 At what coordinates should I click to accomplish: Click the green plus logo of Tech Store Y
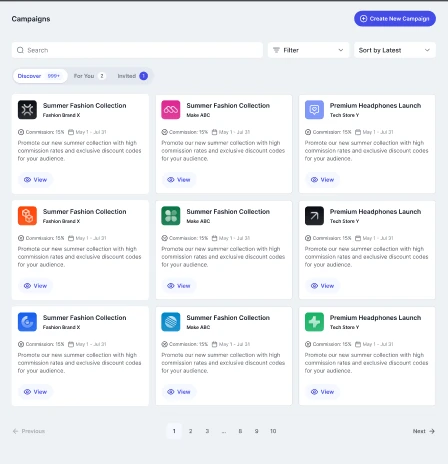(x=314, y=322)
